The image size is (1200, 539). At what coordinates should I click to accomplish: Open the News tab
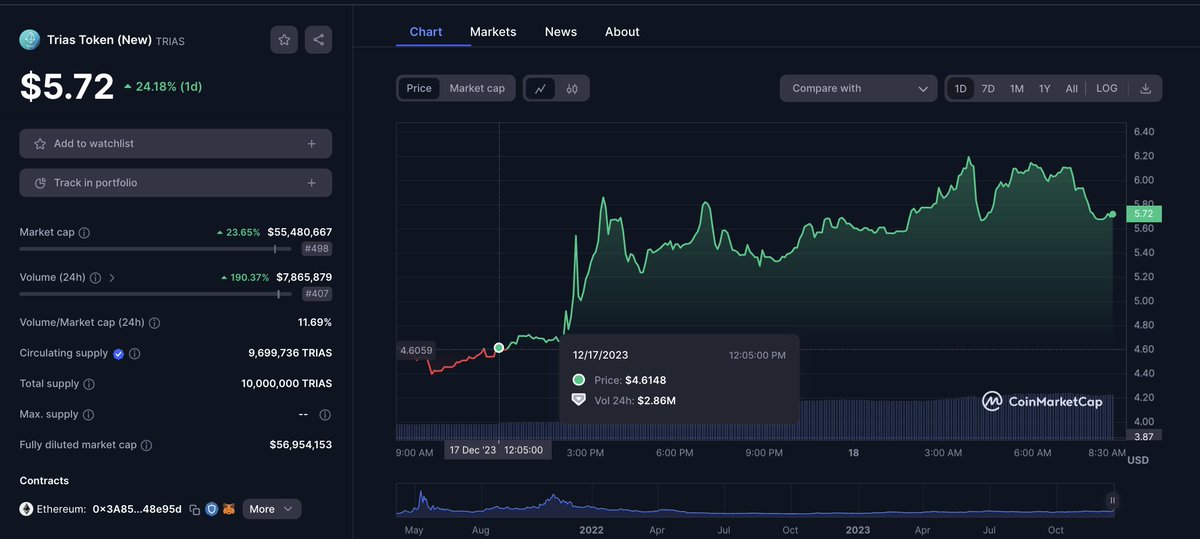561,32
